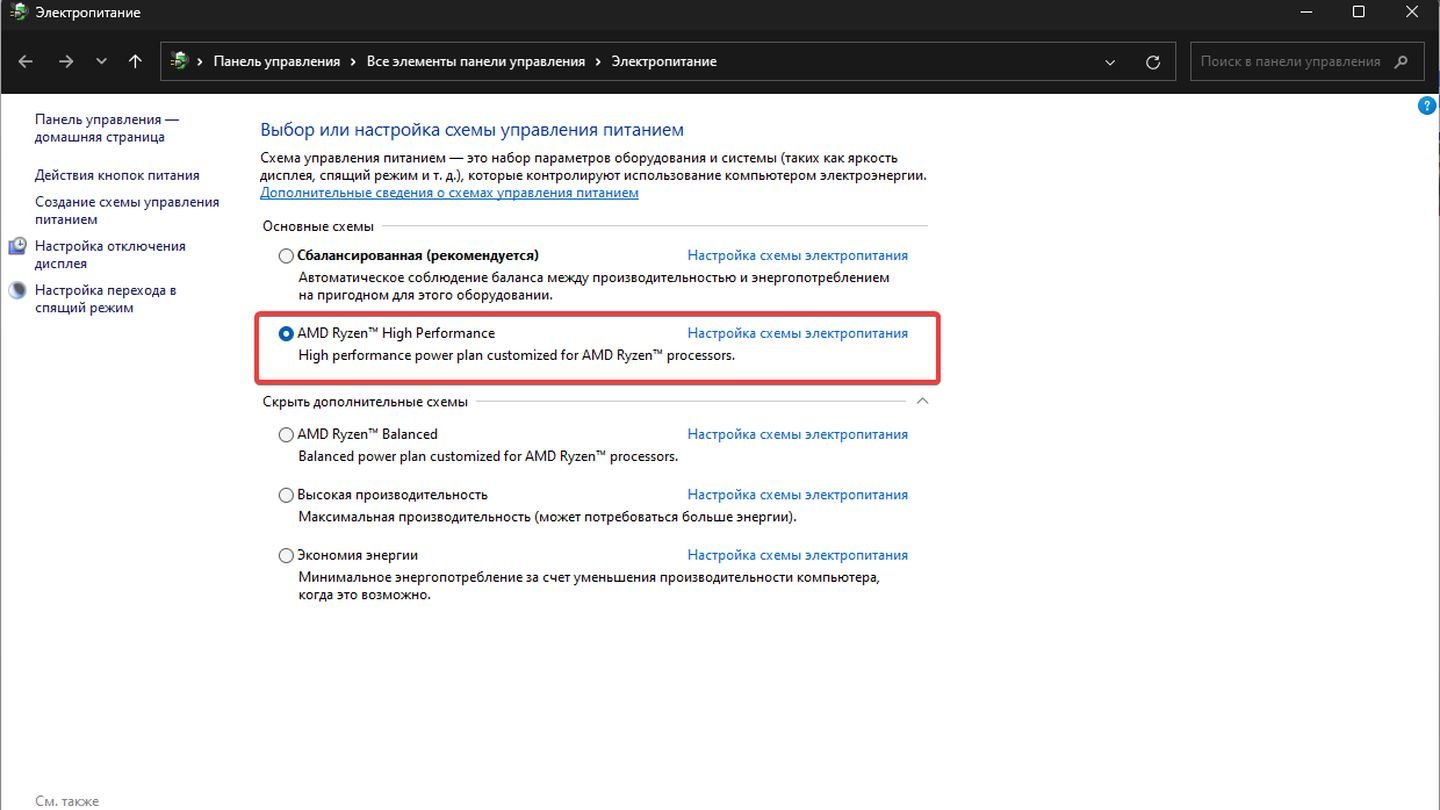The width and height of the screenshot is (1440, 810).
Task: Select the 'AMD Ryzen High Performance' radio button
Action: pyautogui.click(x=286, y=334)
